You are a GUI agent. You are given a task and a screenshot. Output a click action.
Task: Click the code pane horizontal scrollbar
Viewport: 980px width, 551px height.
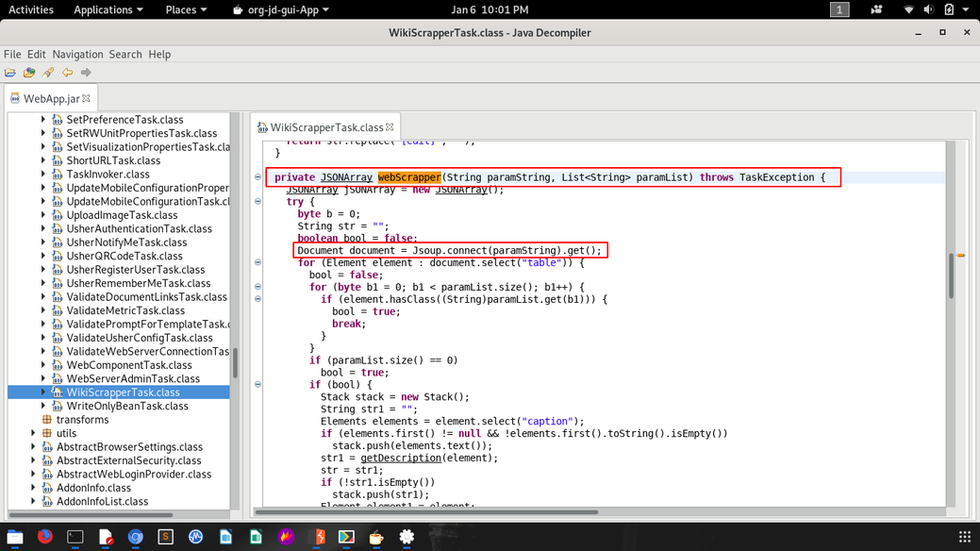426,512
